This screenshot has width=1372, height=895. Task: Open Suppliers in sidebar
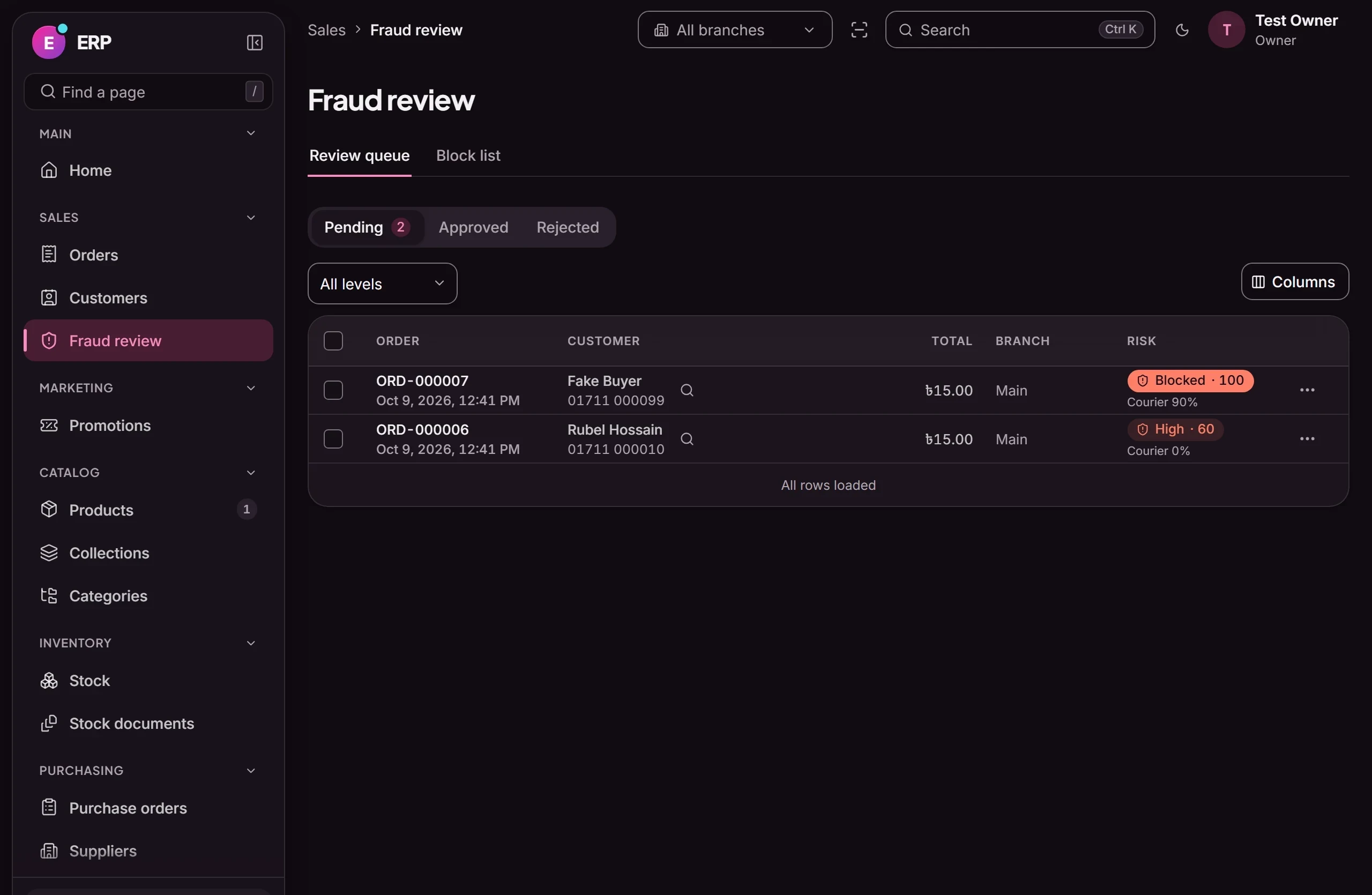click(x=148, y=851)
